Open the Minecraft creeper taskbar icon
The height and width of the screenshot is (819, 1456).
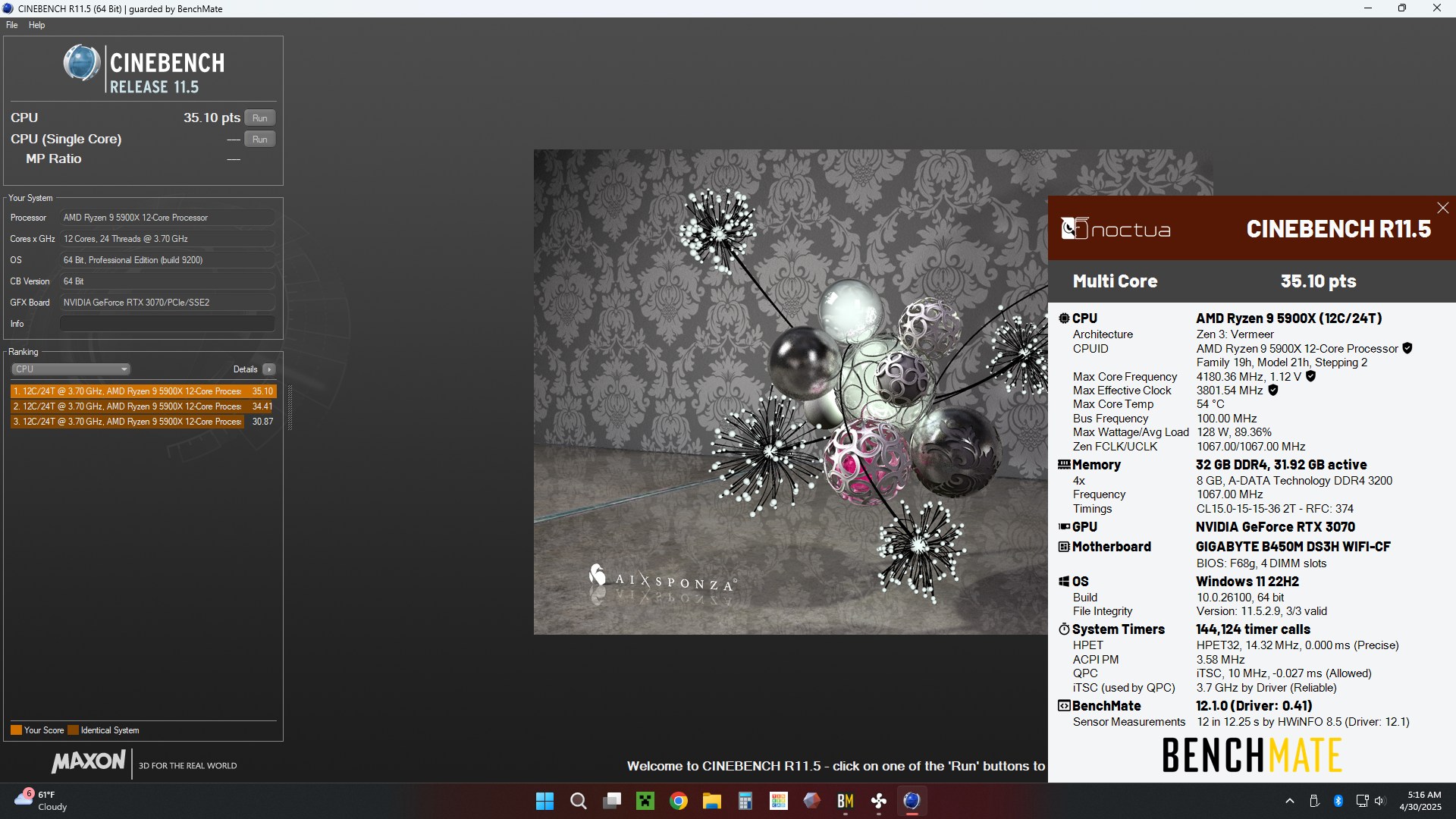pos(645,801)
